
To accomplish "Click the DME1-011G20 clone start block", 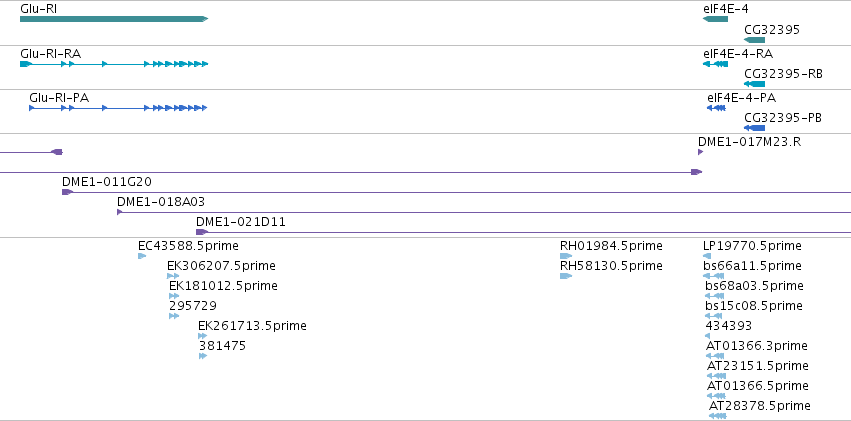I will pyautogui.click(x=67, y=192).
